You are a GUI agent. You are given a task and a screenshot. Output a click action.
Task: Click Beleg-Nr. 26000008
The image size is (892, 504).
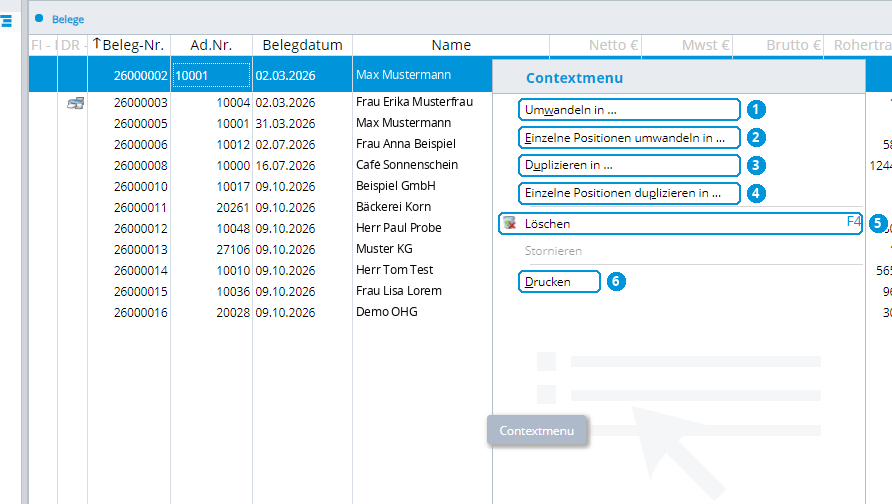[141, 166]
